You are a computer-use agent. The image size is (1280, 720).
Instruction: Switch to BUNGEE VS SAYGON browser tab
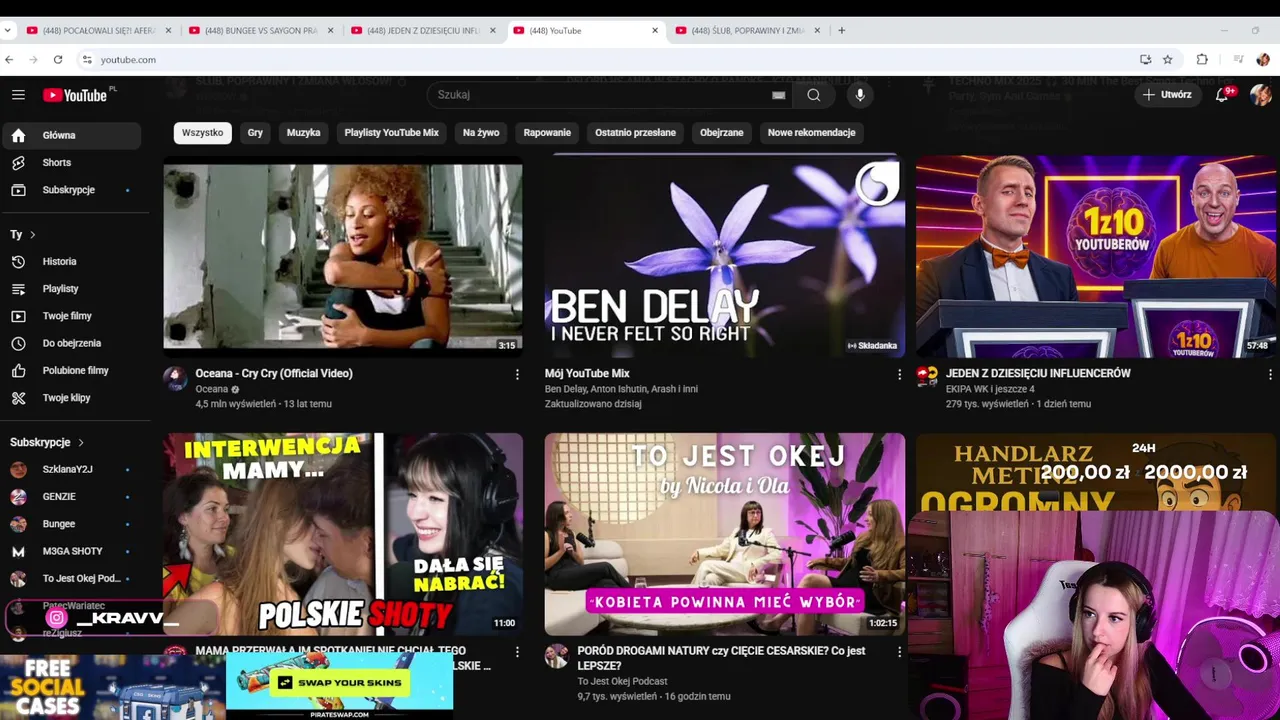click(260, 31)
